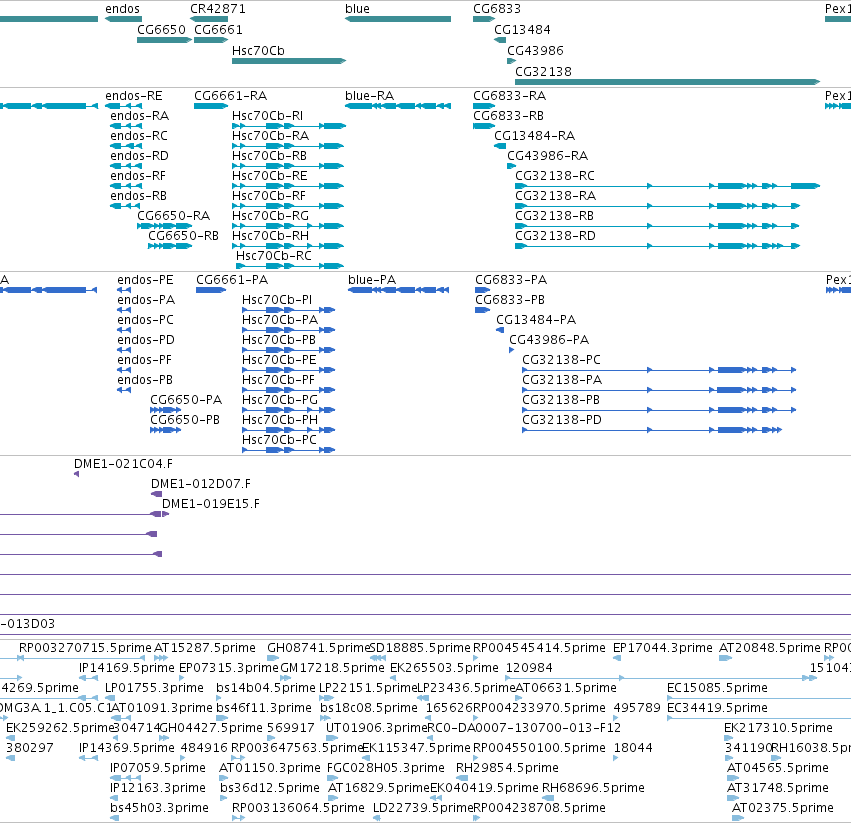This screenshot has height=823, width=851.
Task: Click the CG43986 gene label
Action: [535, 50]
